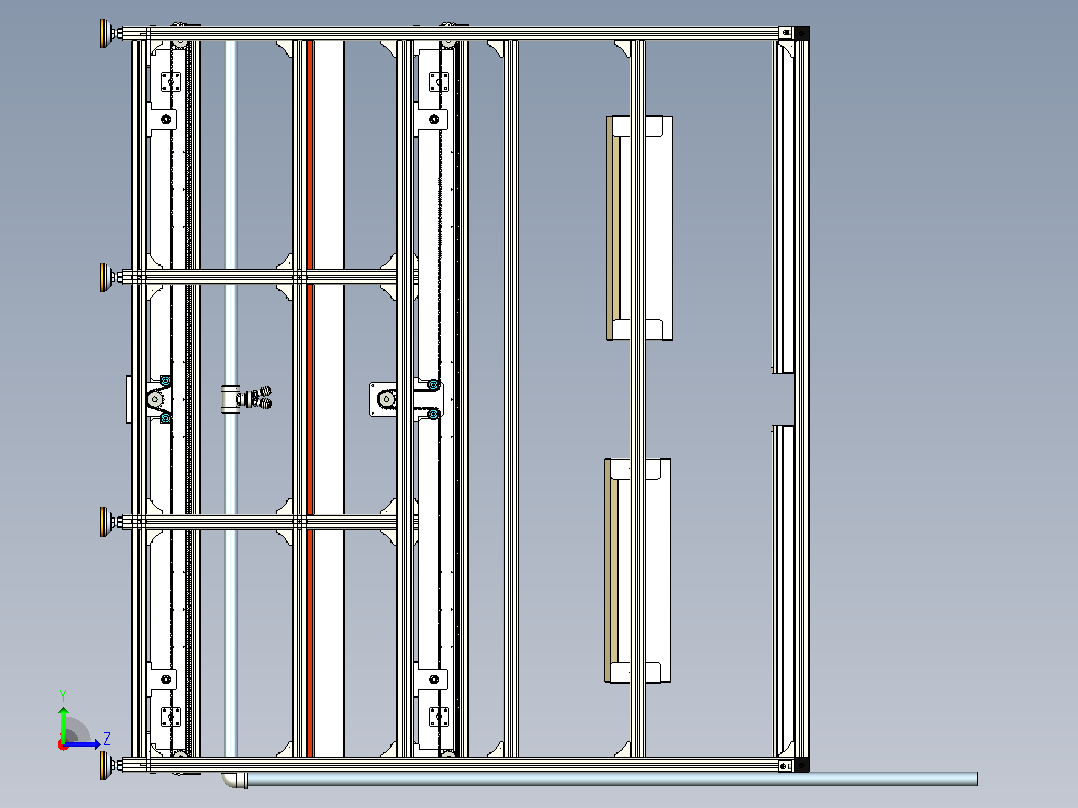Select the bottom-left leveling foot
This screenshot has width=1078, height=808.
click(x=107, y=765)
